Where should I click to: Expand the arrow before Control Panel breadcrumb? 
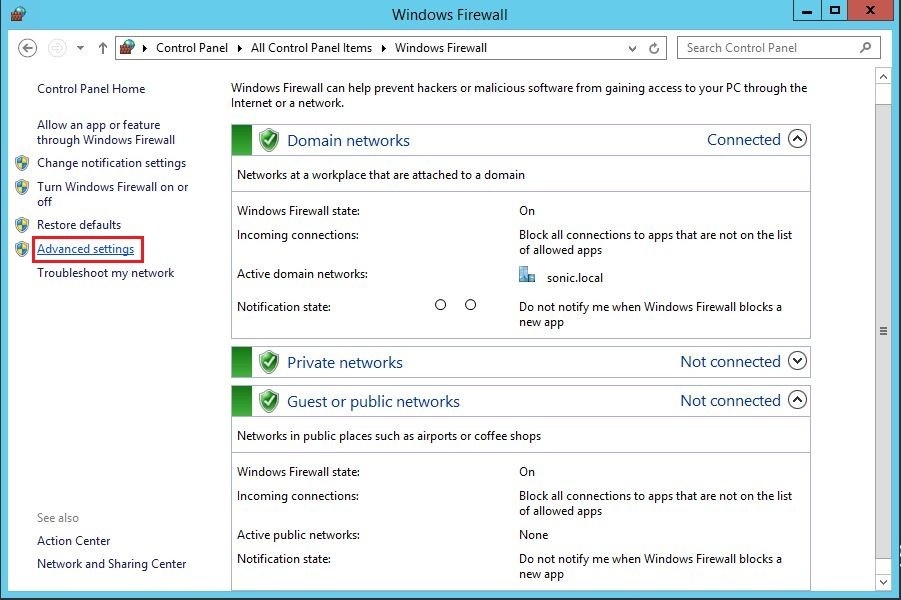(144, 48)
